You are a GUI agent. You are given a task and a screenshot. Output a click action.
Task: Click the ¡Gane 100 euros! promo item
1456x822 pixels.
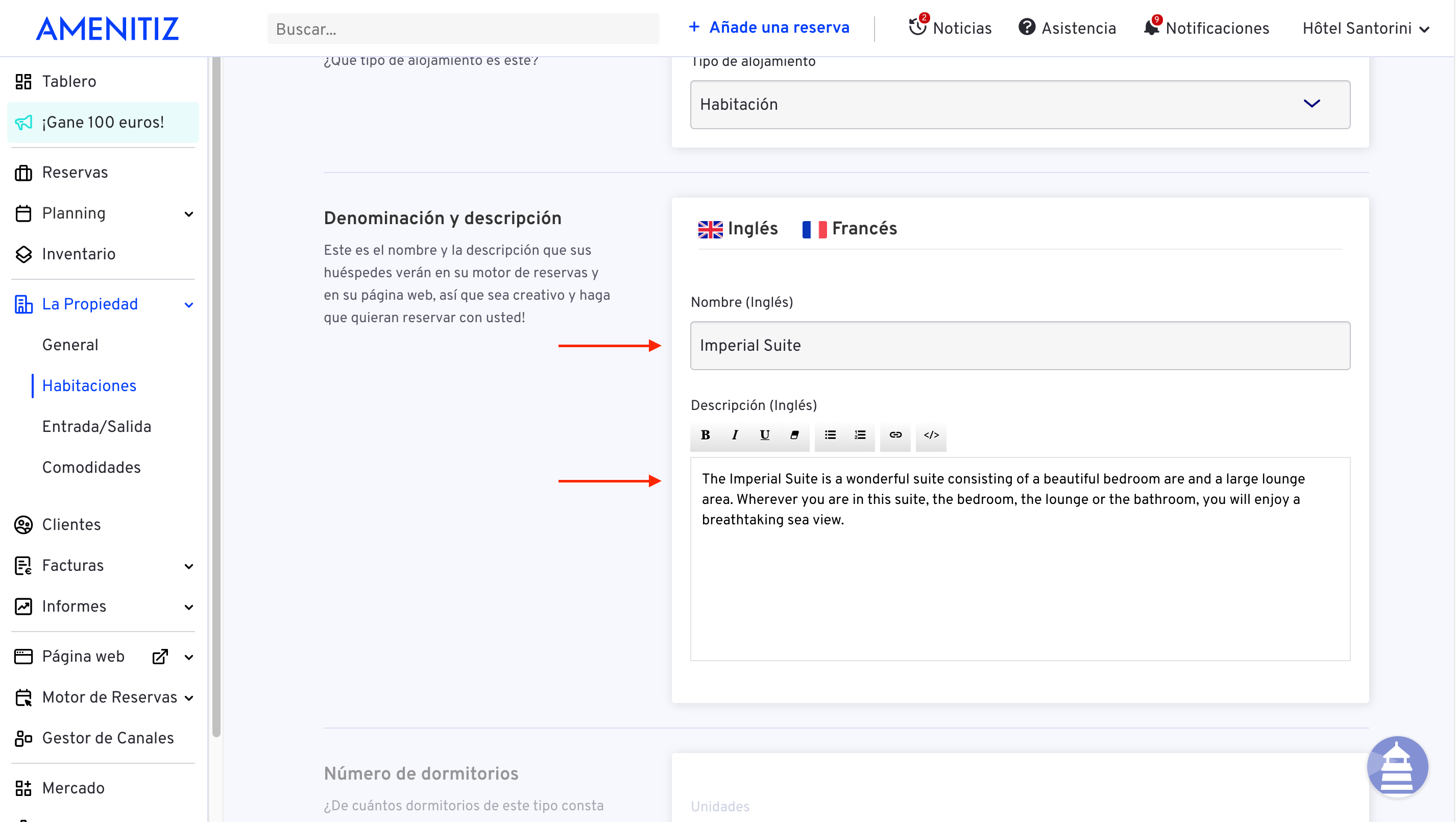point(103,123)
